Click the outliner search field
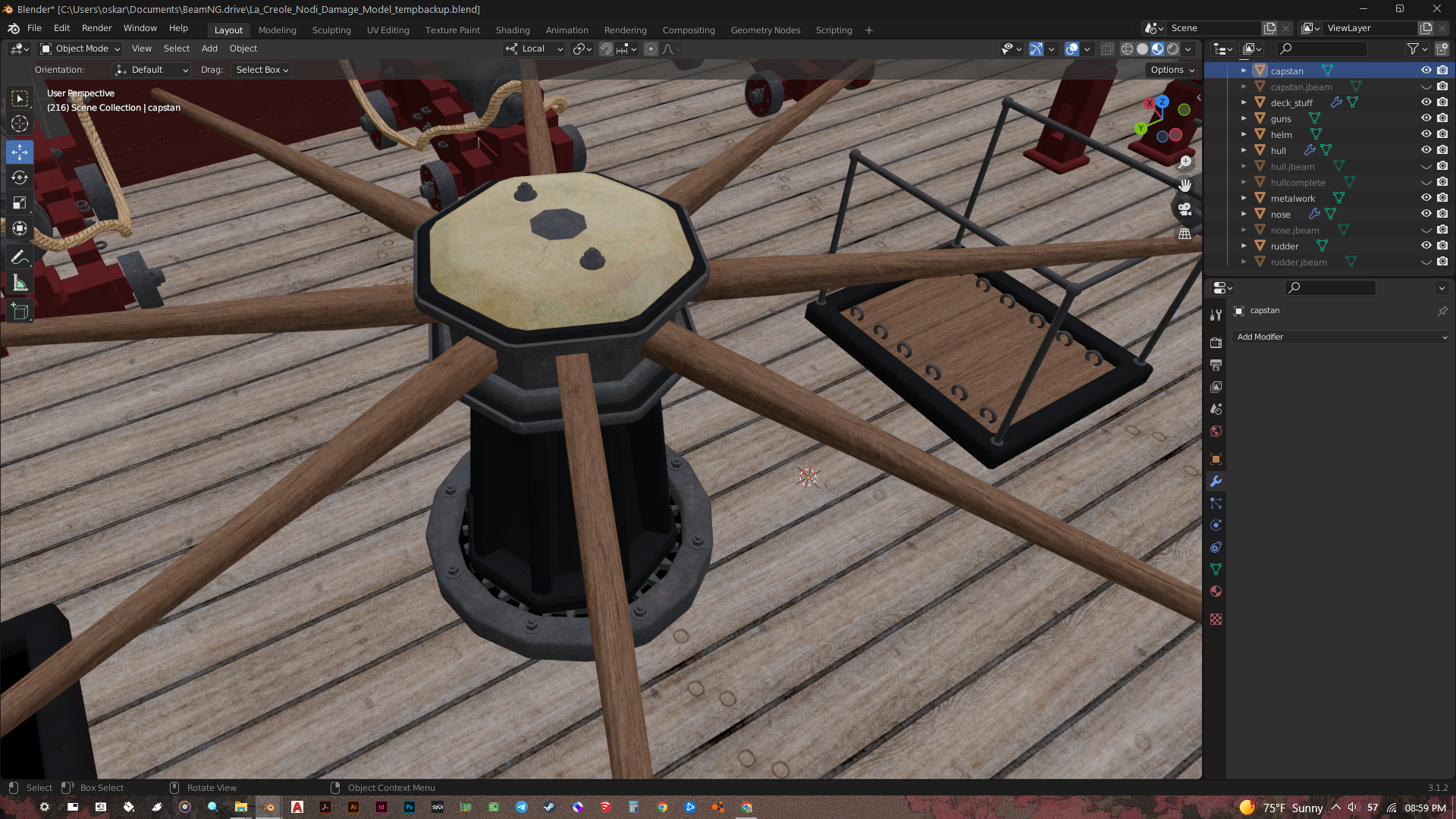The height and width of the screenshot is (819, 1456). 1322,49
